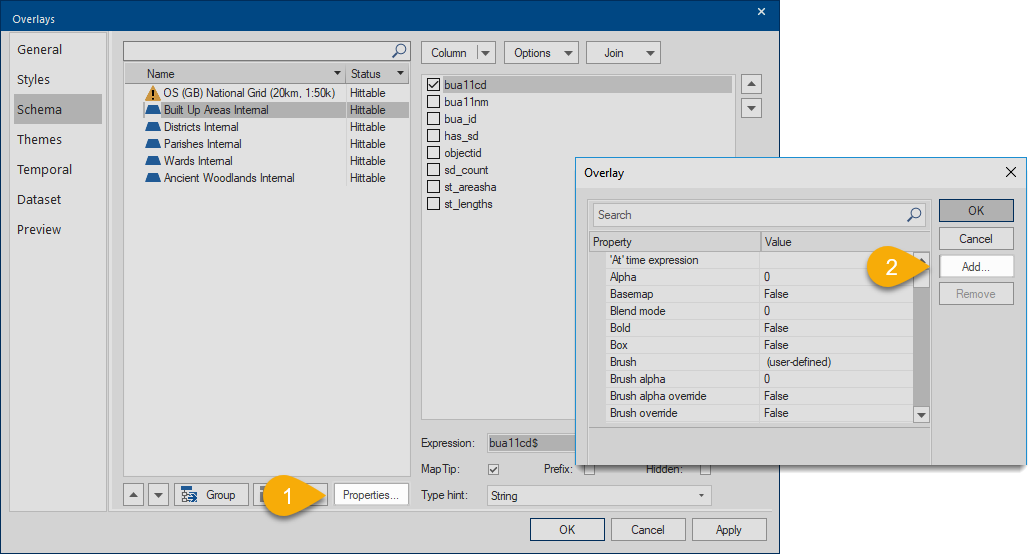Uncheck the bua11cd column checkbox
This screenshot has height=554, width=1035.
(x=433, y=85)
